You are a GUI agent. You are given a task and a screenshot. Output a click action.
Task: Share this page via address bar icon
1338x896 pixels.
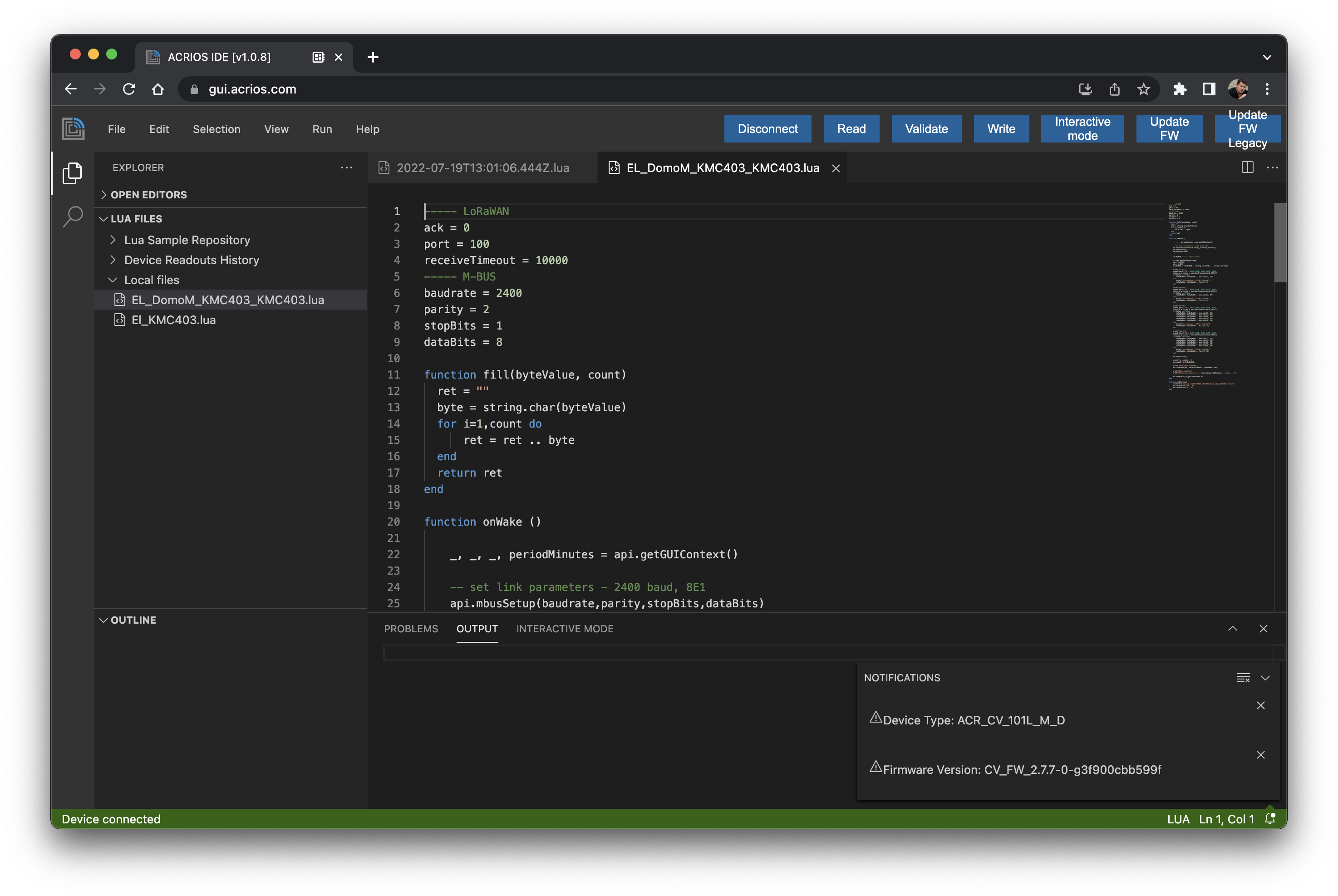[1114, 89]
